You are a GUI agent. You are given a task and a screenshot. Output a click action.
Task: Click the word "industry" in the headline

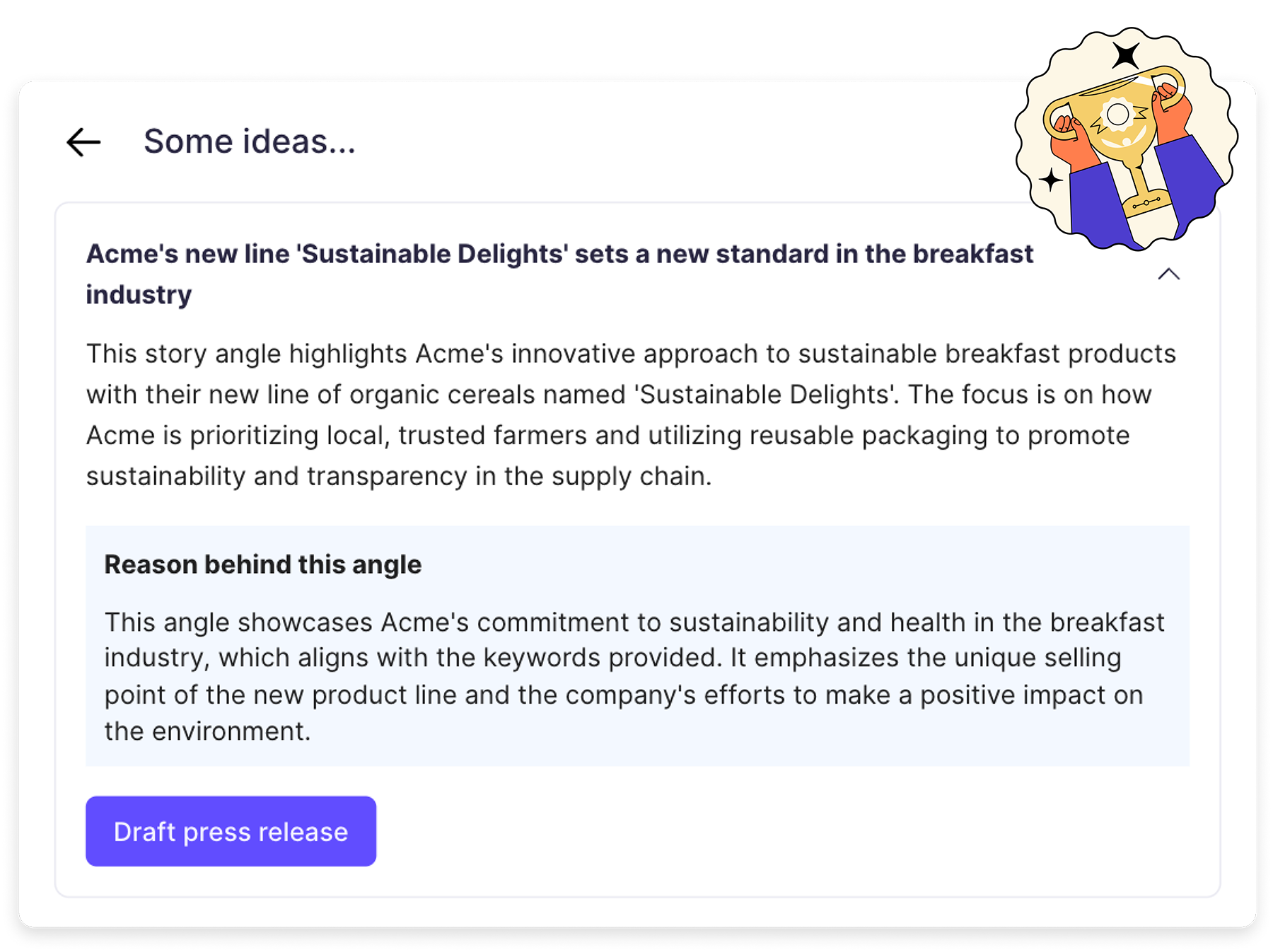pyautogui.click(x=139, y=294)
